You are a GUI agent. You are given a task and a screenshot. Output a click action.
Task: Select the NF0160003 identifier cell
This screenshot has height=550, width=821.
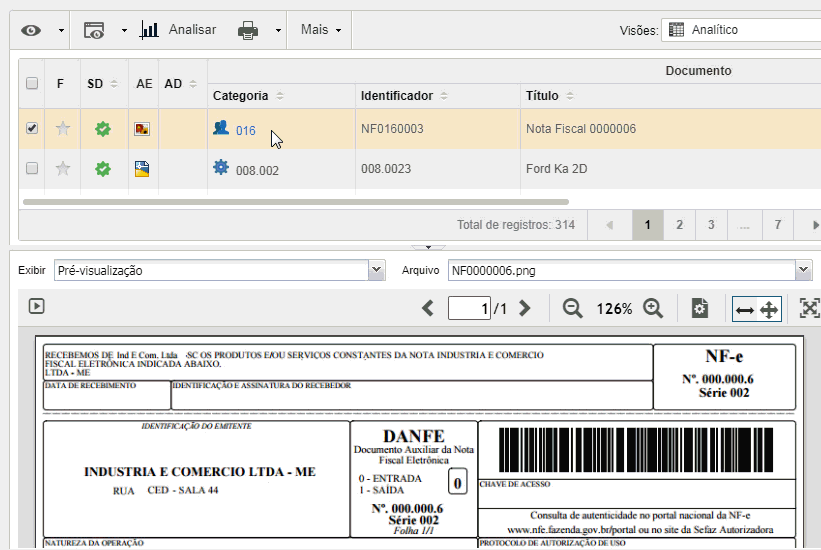438,129
